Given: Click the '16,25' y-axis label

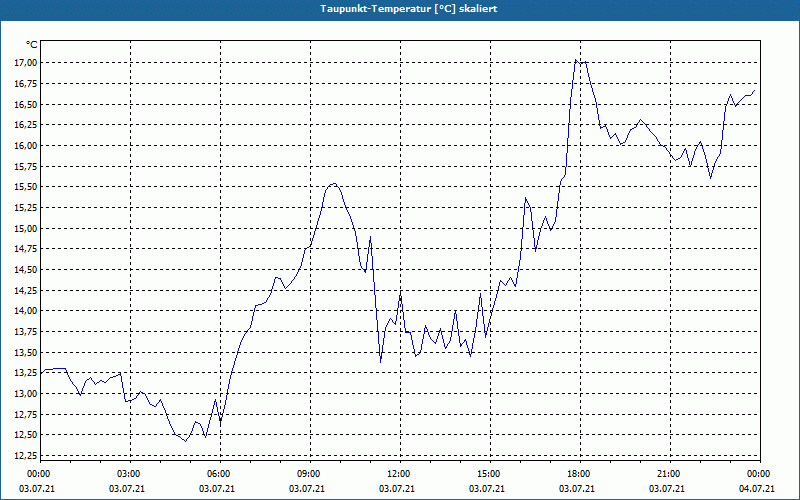Looking at the screenshot, I should coord(28,125).
